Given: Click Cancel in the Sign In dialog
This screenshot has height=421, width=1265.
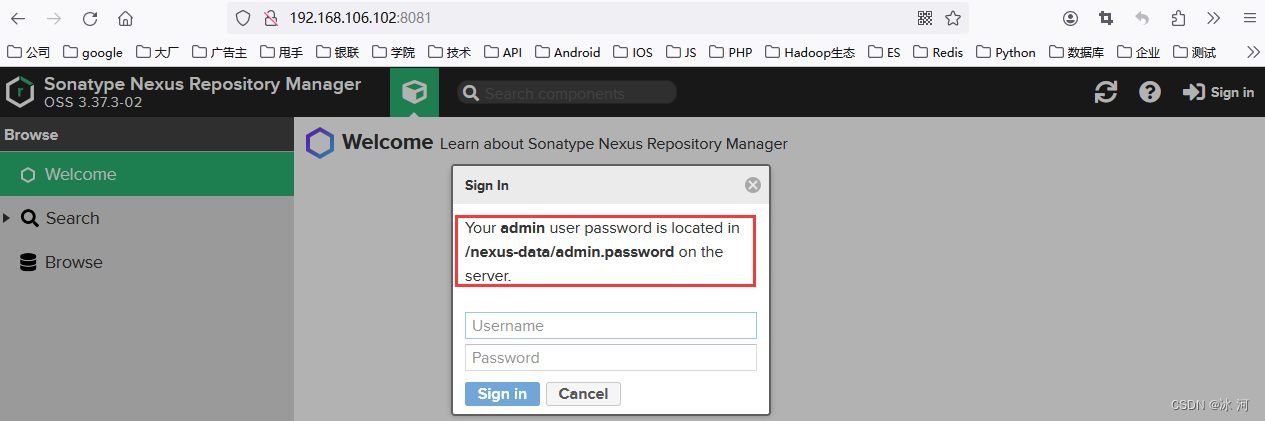Looking at the screenshot, I should [583, 394].
